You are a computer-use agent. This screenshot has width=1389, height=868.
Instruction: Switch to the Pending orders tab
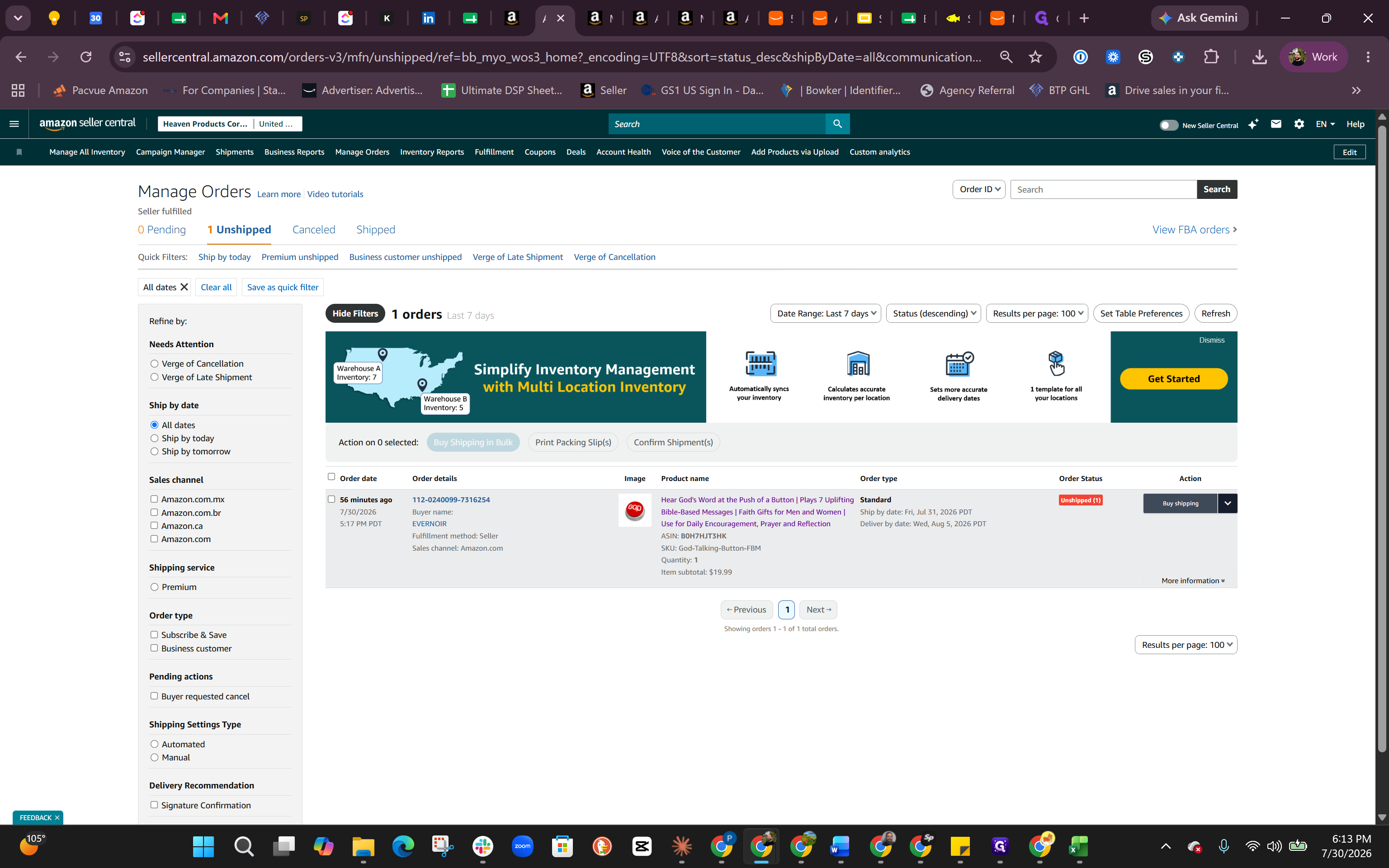click(x=162, y=230)
